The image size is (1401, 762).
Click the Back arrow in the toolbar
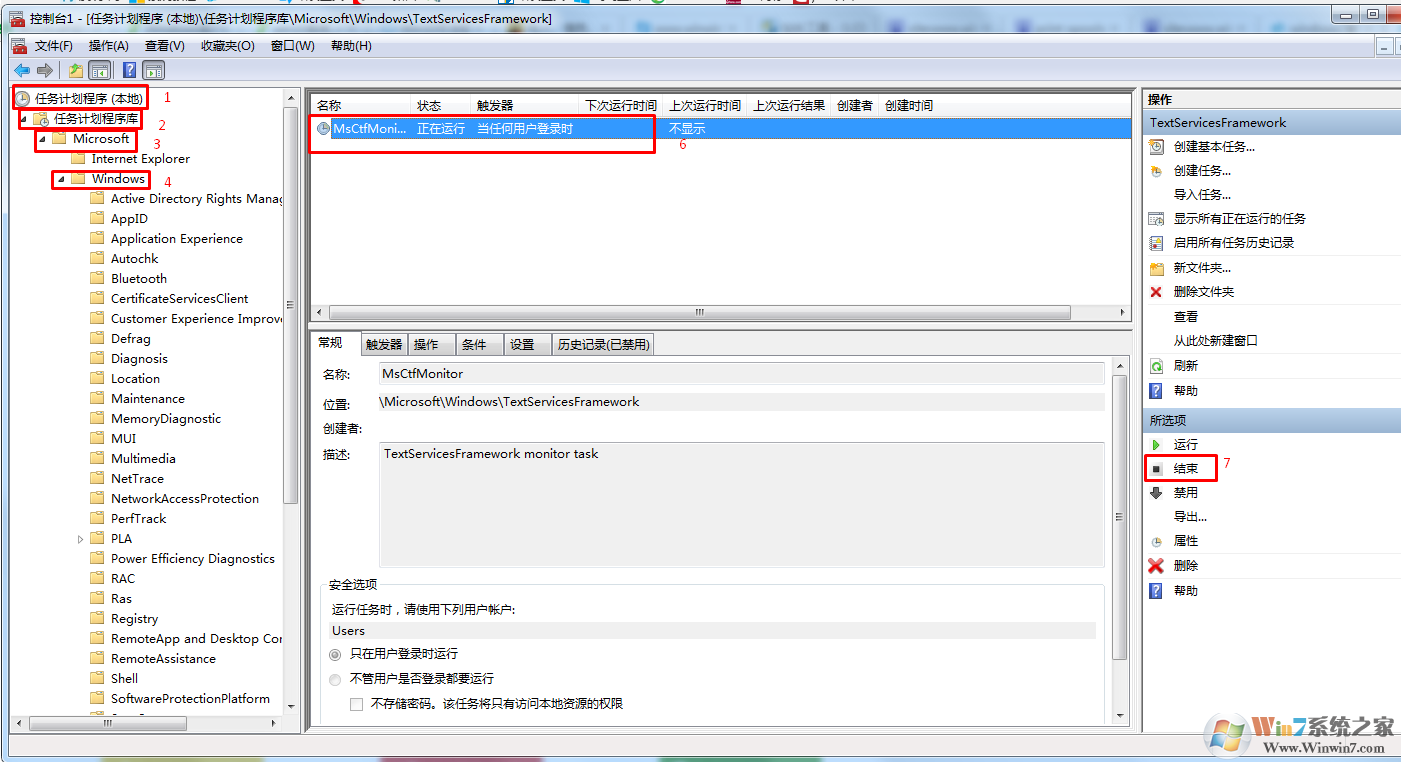click(x=21, y=70)
